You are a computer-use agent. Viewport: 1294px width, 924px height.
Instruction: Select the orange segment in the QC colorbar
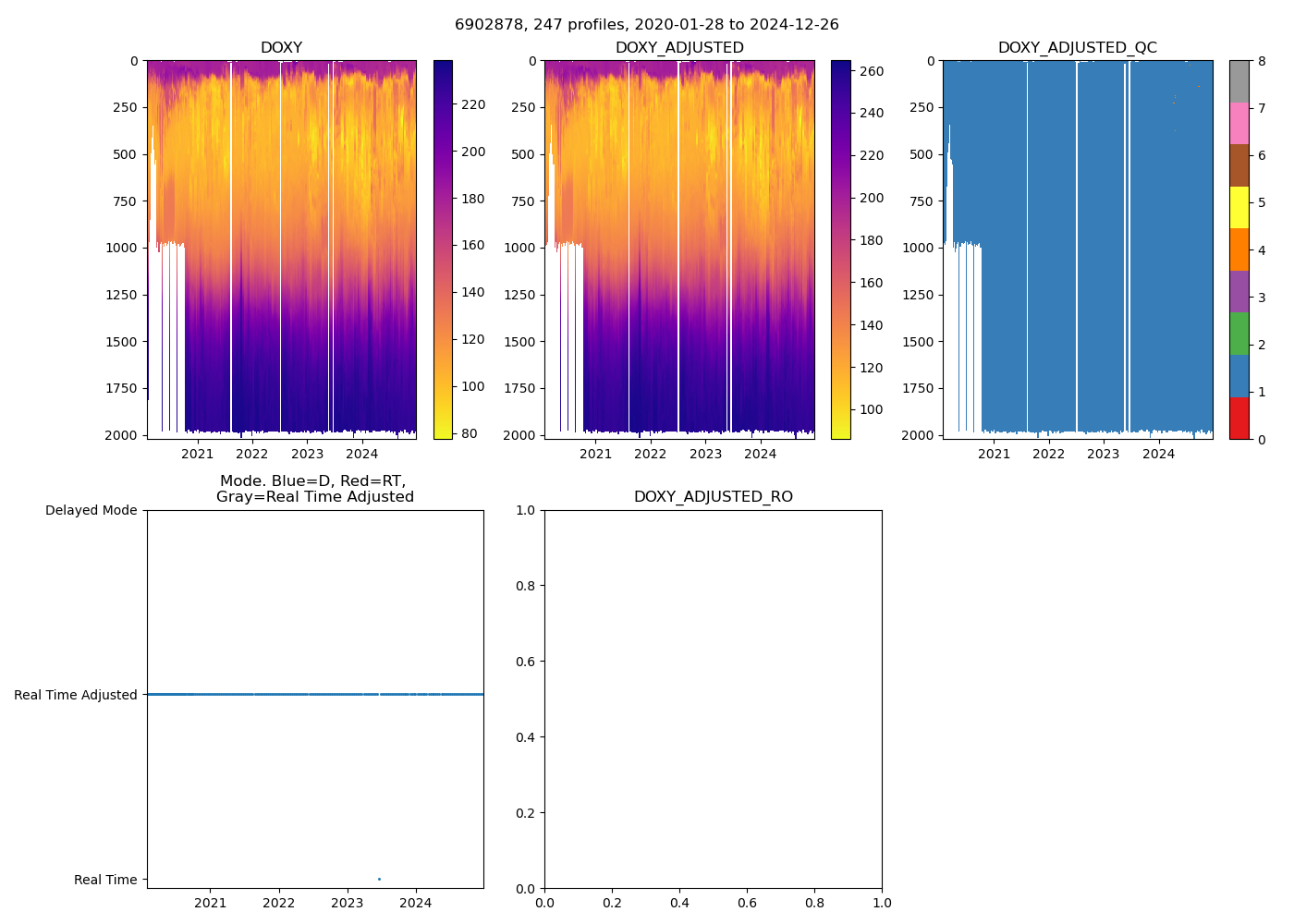pos(1239,249)
